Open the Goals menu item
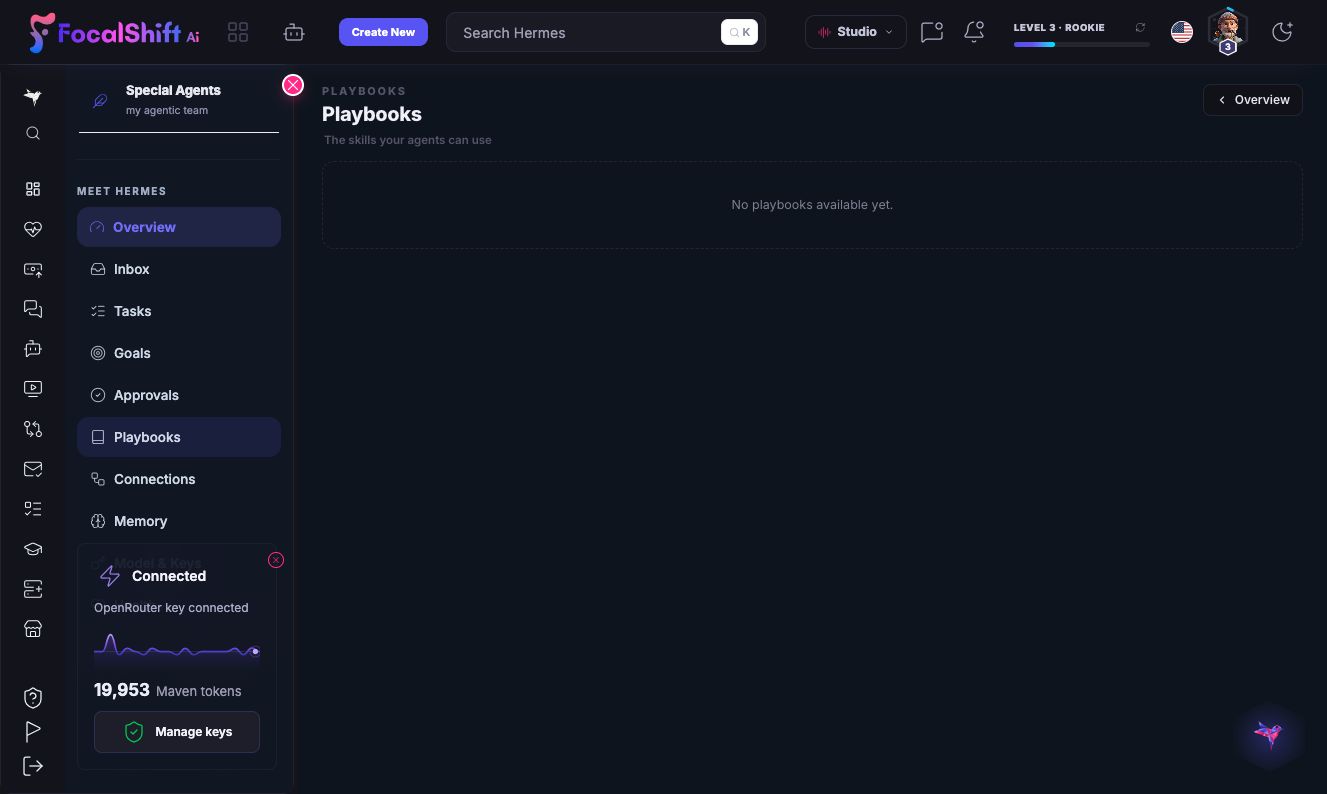The image size is (1327, 794). pyautogui.click(x=179, y=353)
